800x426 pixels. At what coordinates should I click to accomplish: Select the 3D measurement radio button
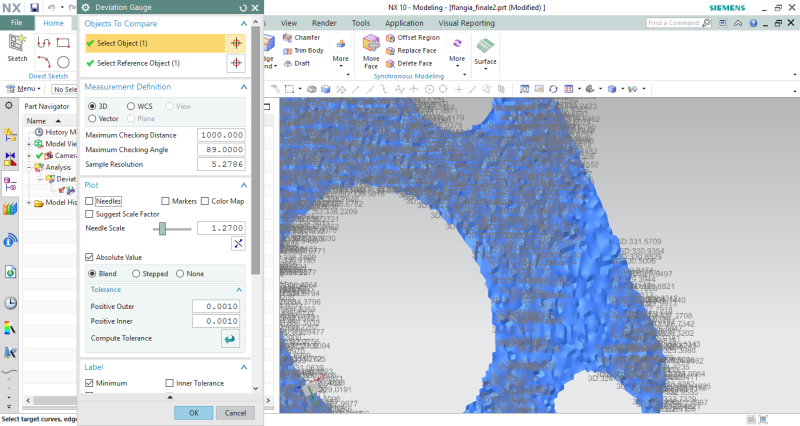(92, 106)
